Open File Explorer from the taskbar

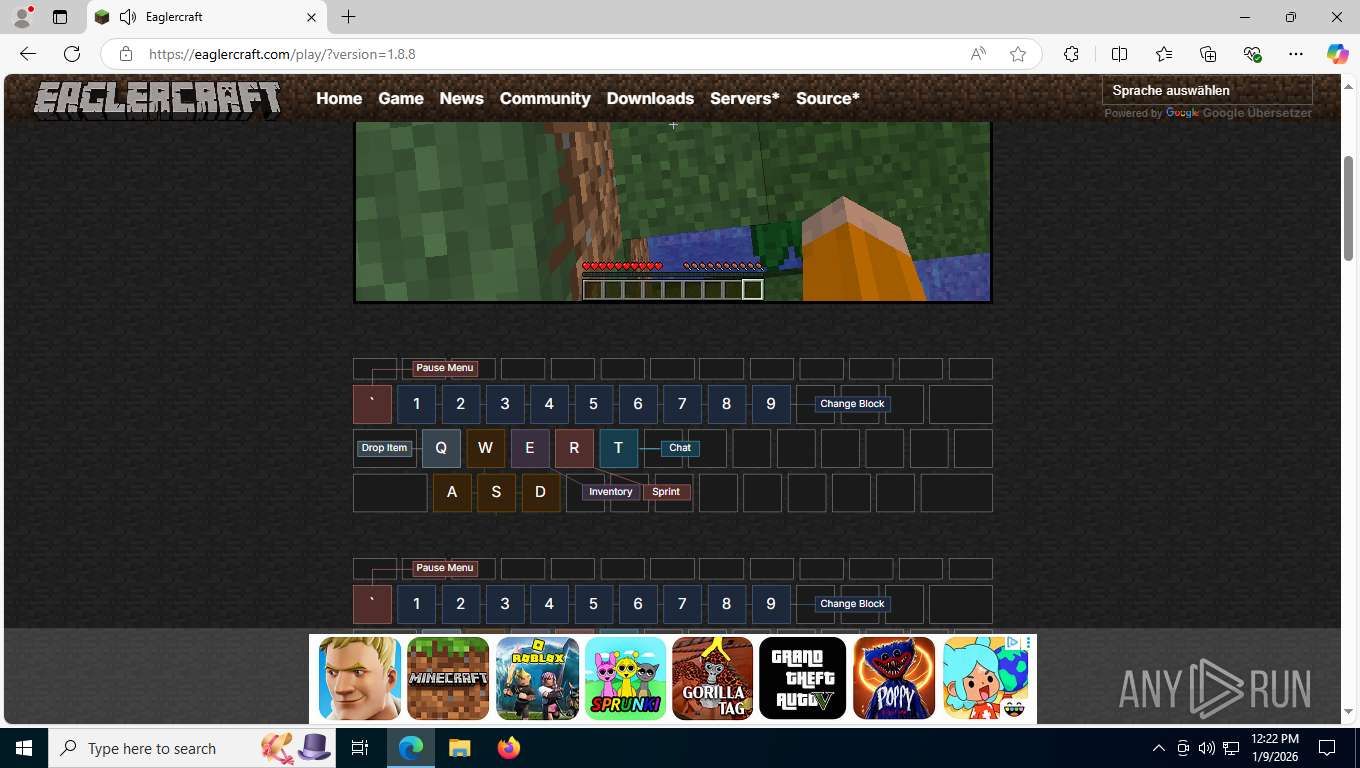point(459,748)
